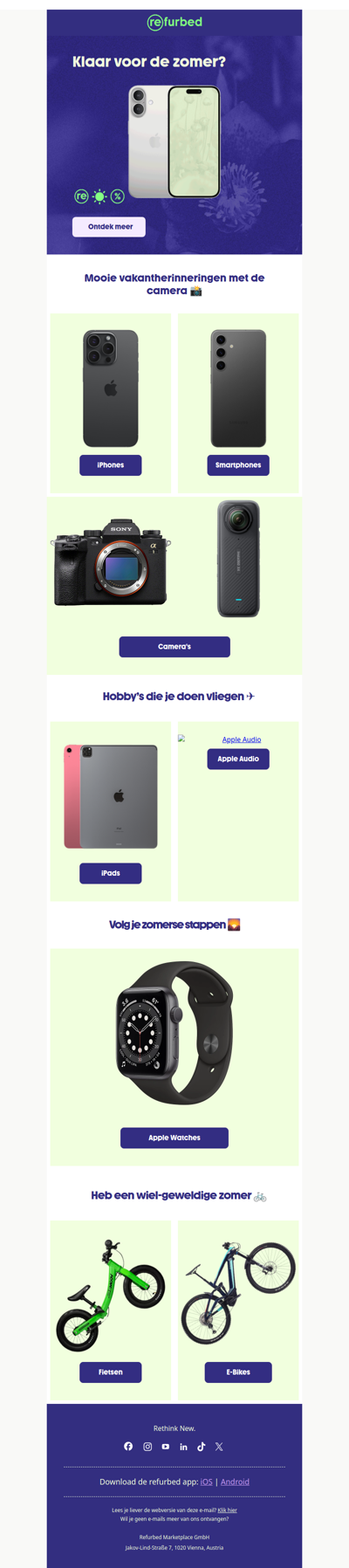Click the Sony camera product image
Viewport: 349px width, 1568px height.
[x=111, y=562]
